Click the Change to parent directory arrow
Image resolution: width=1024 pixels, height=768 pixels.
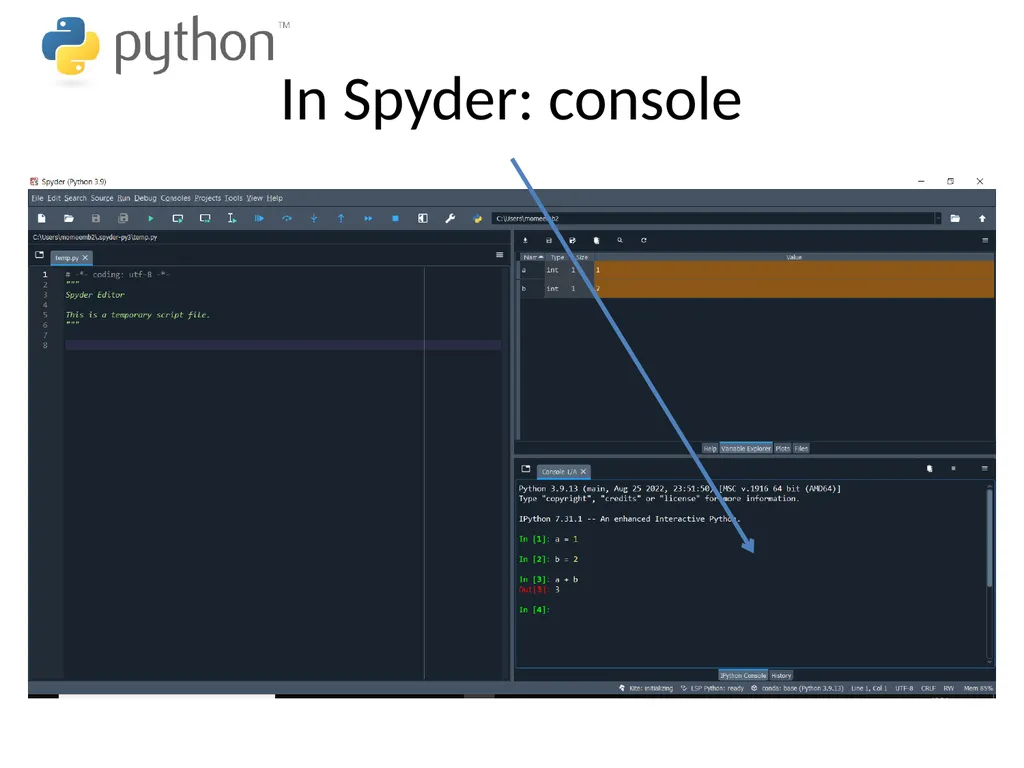982,219
